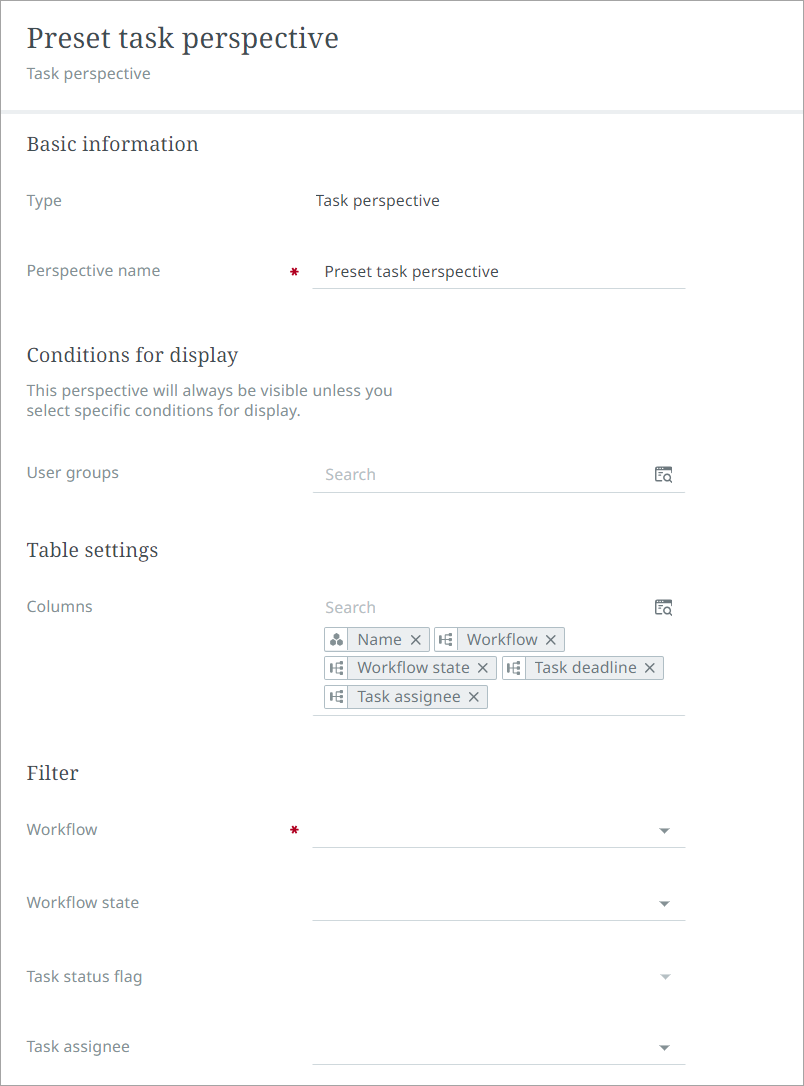The height and width of the screenshot is (1086, 804).
Task: Open the Task status flag dropdown
Action: pos(664,977)
